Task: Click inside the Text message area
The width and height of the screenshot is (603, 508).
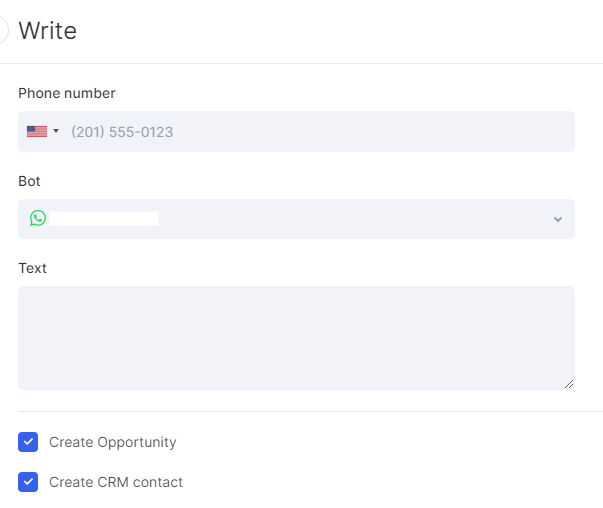Action: coord(296,338)
